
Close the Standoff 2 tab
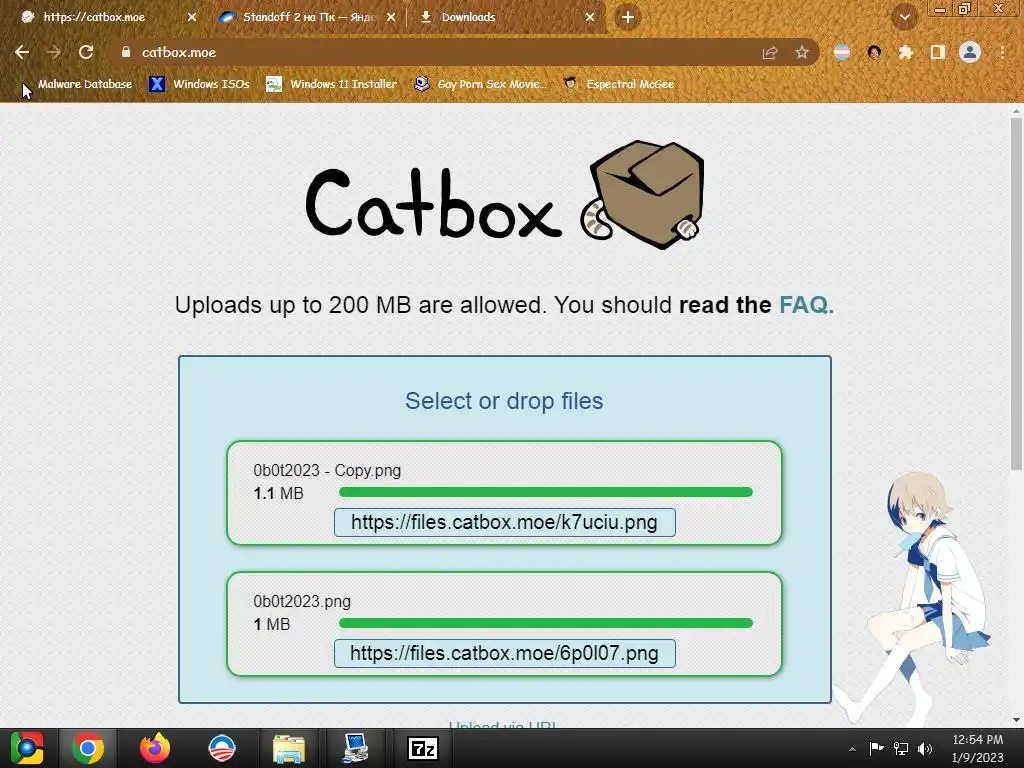391,18
